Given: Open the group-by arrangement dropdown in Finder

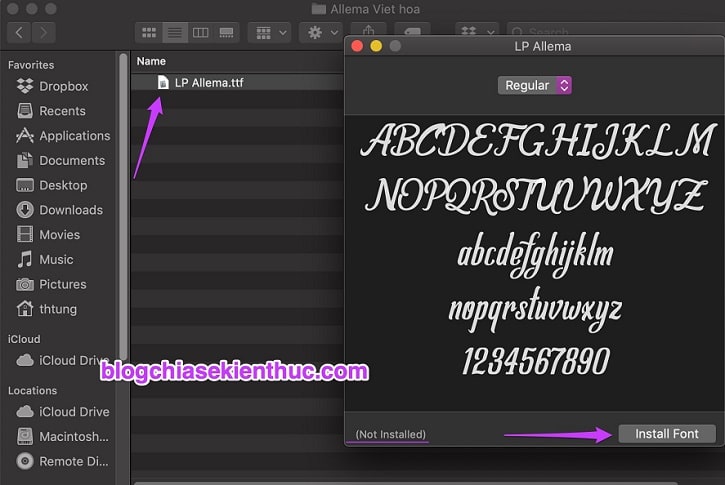Looking at the screenshot, I should pyautogui.click(x=270, y=32).
